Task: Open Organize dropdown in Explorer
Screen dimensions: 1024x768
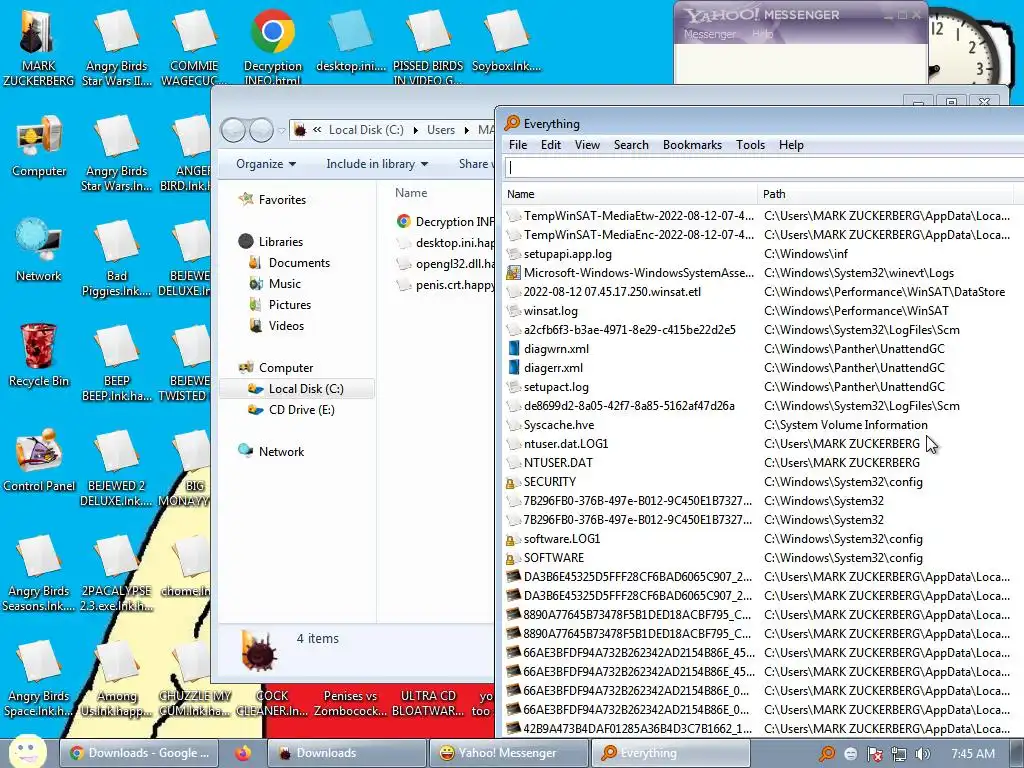Action: click(x=266, y=164)
